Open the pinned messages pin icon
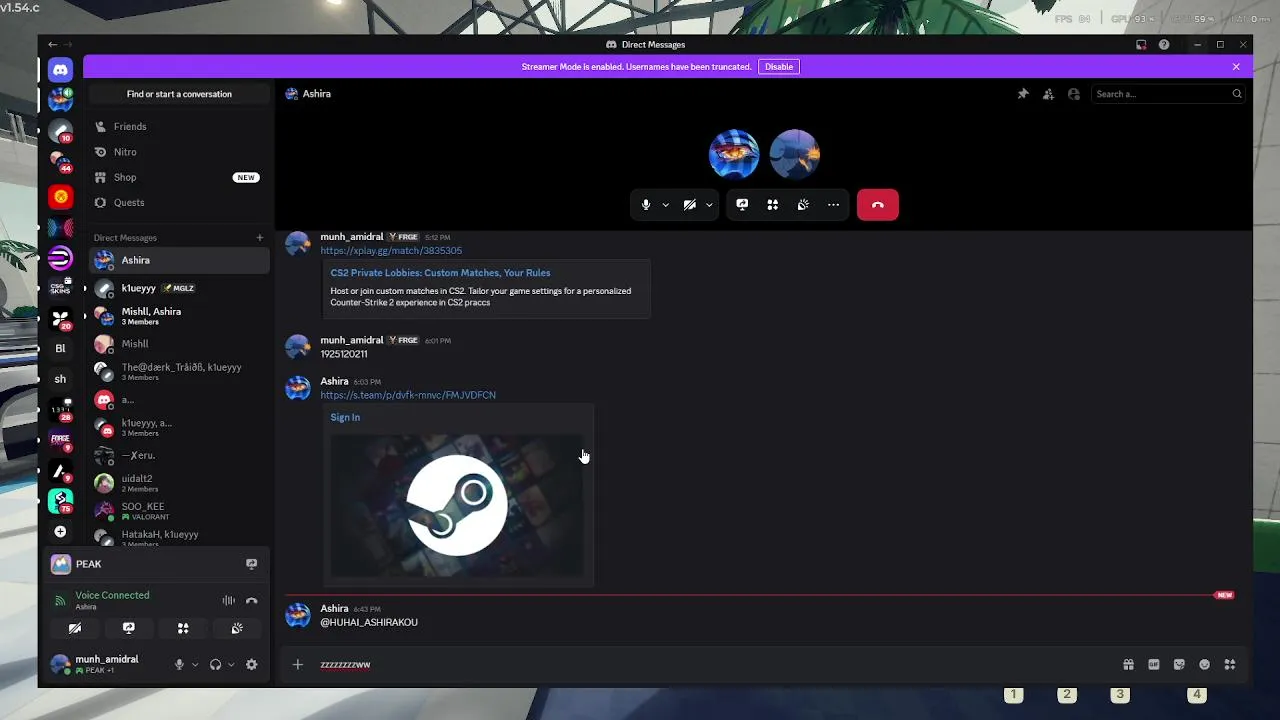This screenshot has height=720, width=1280. [1022, 94]
